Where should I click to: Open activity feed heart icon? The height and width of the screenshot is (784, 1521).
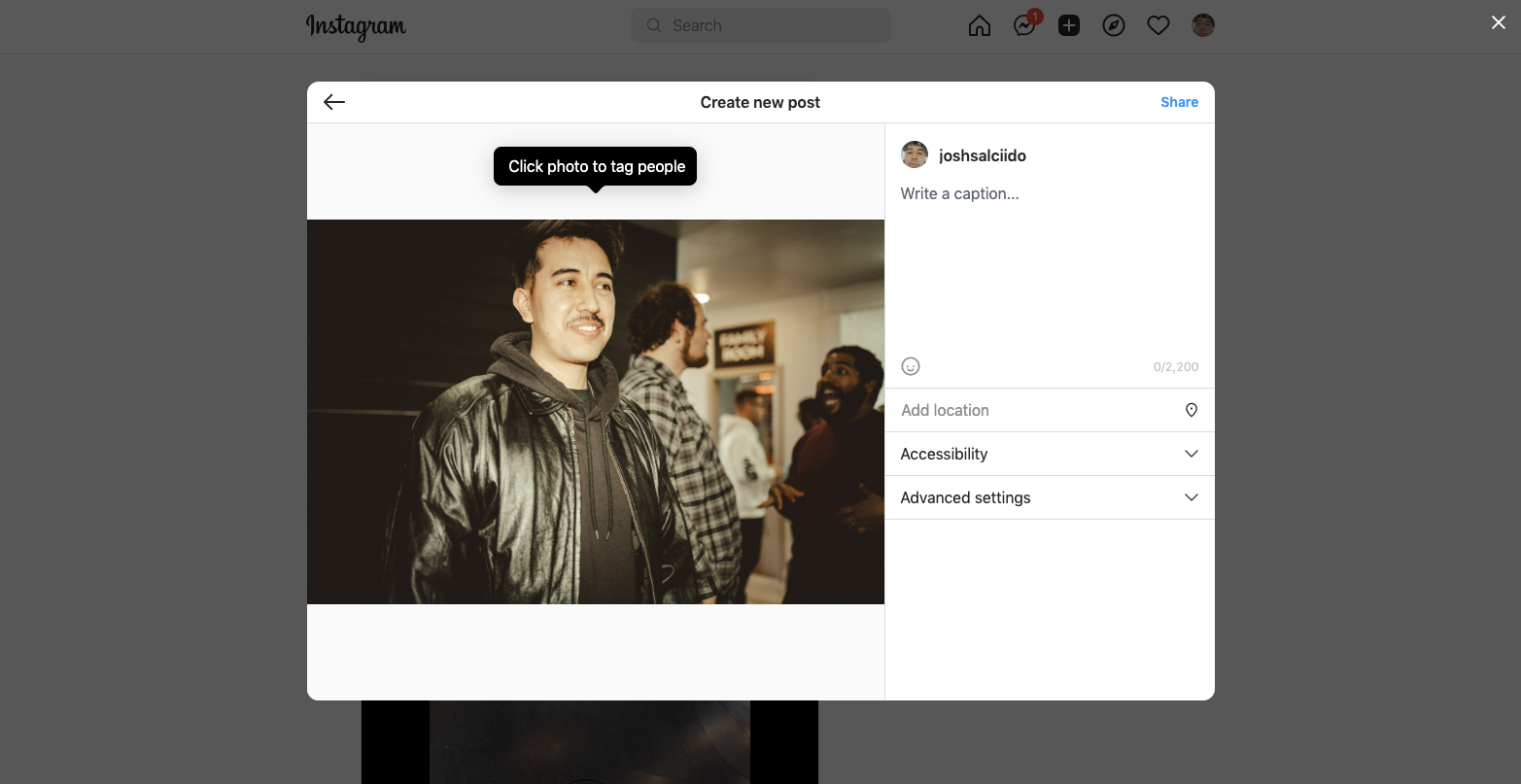coord(1158,26)
